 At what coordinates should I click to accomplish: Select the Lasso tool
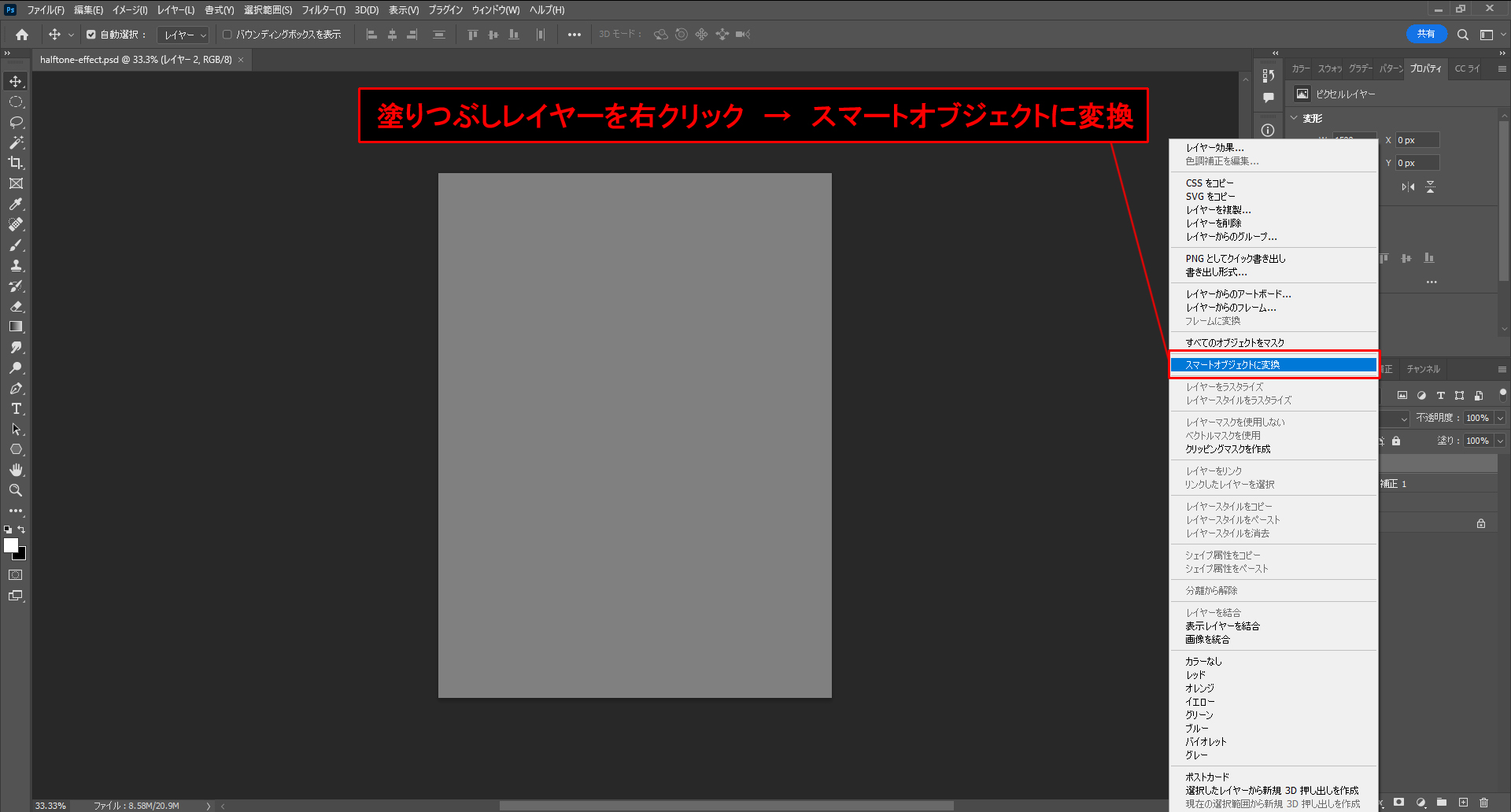[x=16, y=122]
